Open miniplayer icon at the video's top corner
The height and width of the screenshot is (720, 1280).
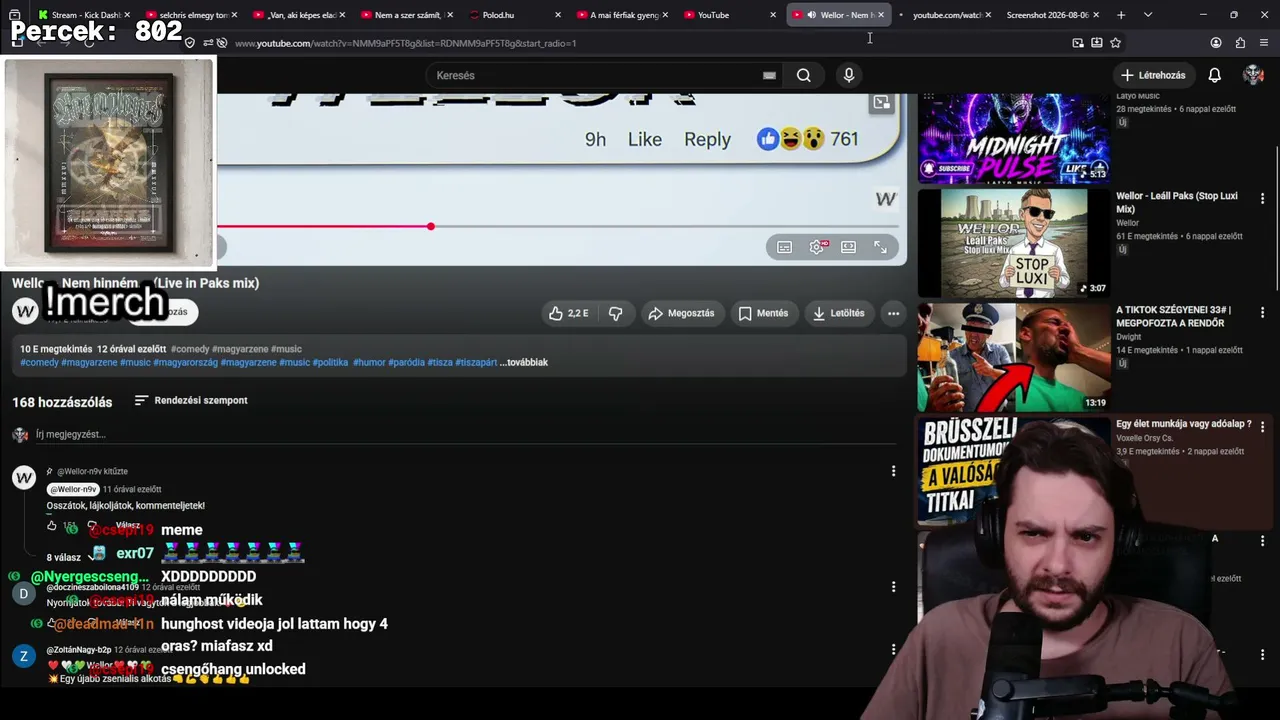881,103
